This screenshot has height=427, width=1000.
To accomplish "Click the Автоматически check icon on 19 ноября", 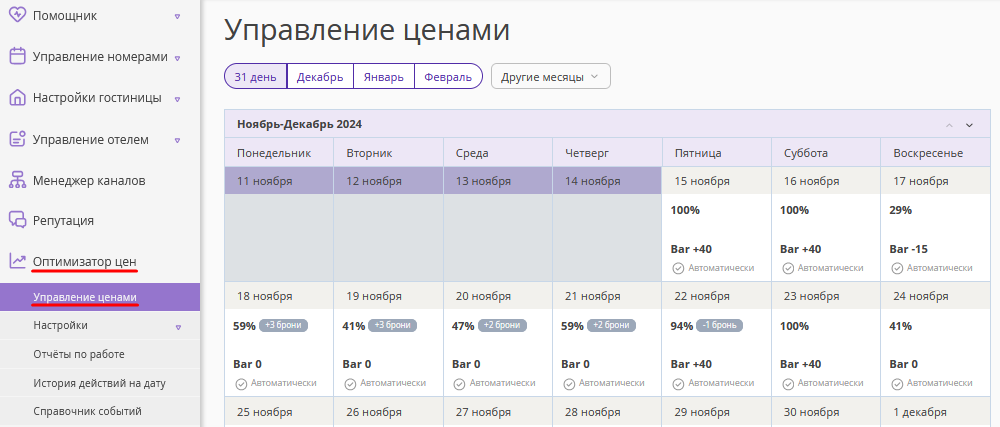I will click(x=350, y=384).
